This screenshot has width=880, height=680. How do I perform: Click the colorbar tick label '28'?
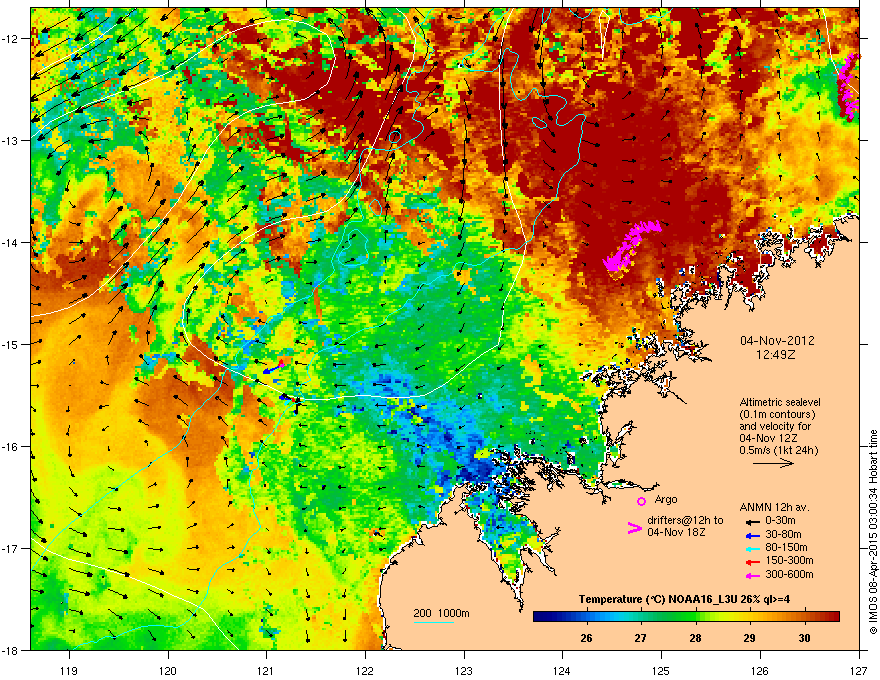click(695, 638)
